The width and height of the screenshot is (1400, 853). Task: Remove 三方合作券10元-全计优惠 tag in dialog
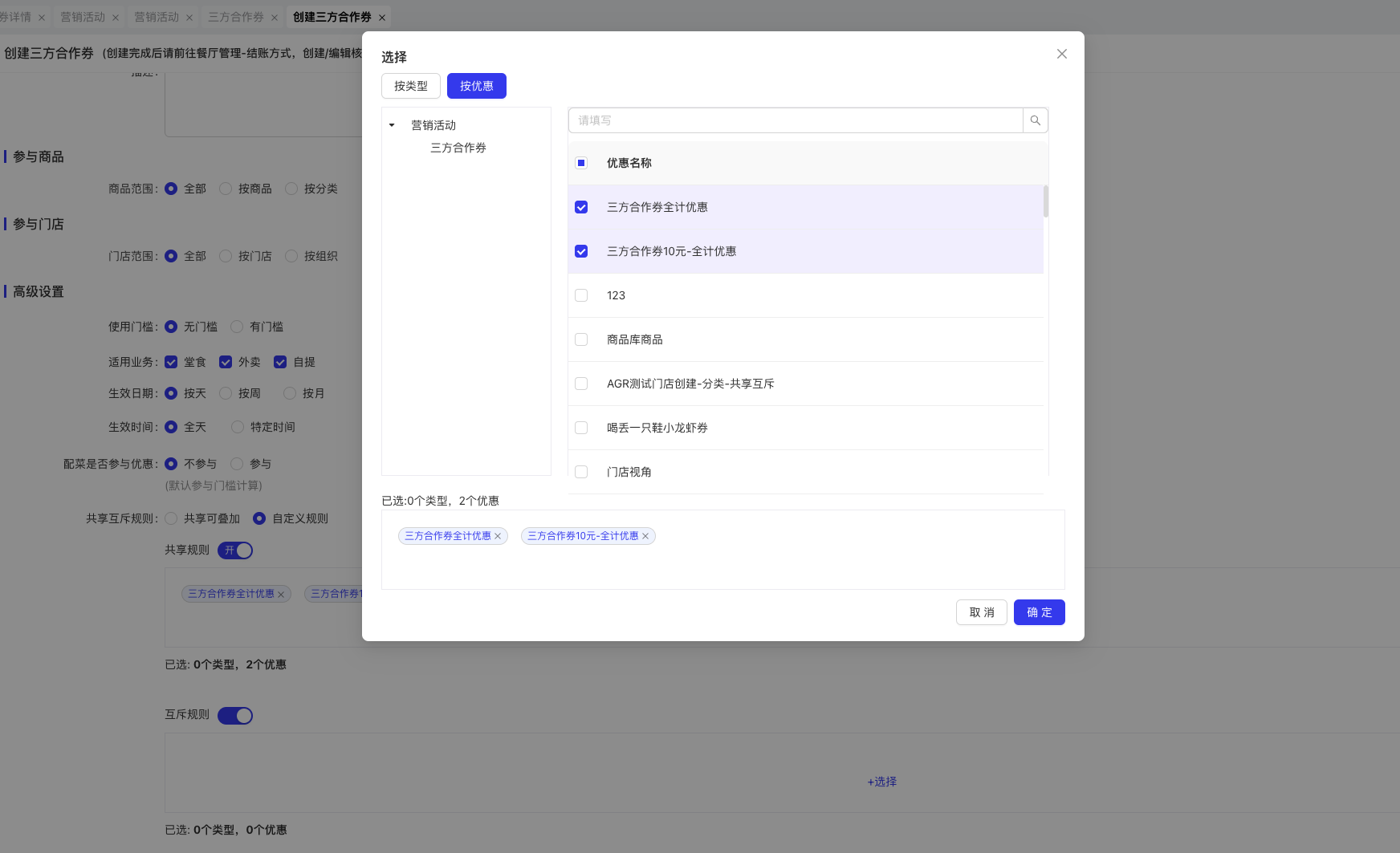click(645, 536)
